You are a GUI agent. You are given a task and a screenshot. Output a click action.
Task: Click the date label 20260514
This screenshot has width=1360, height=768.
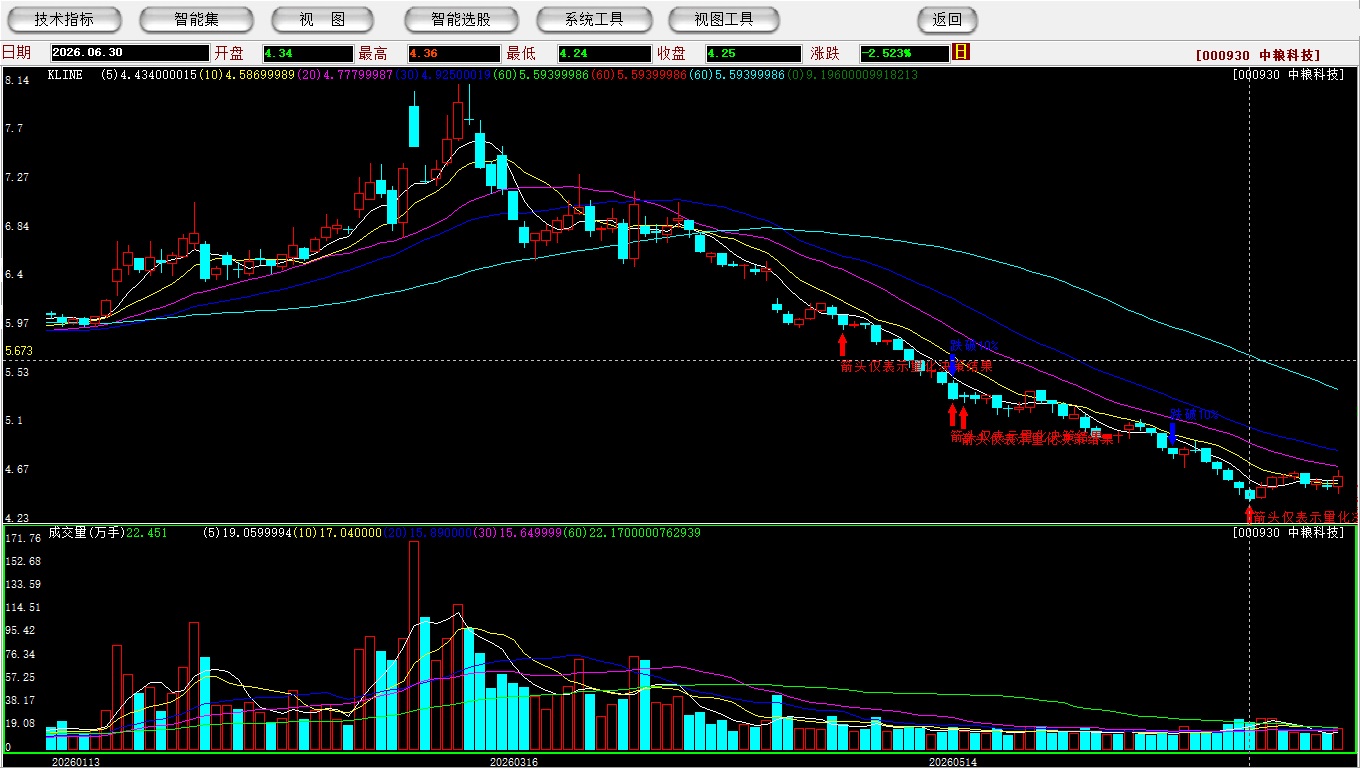click(954, 762)
